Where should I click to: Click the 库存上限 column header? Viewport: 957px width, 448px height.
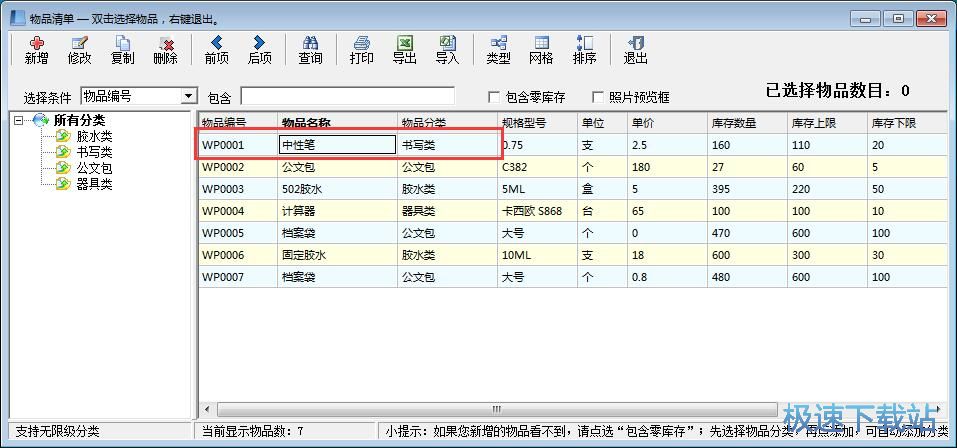pyautogui.click(x=828, y=122)
